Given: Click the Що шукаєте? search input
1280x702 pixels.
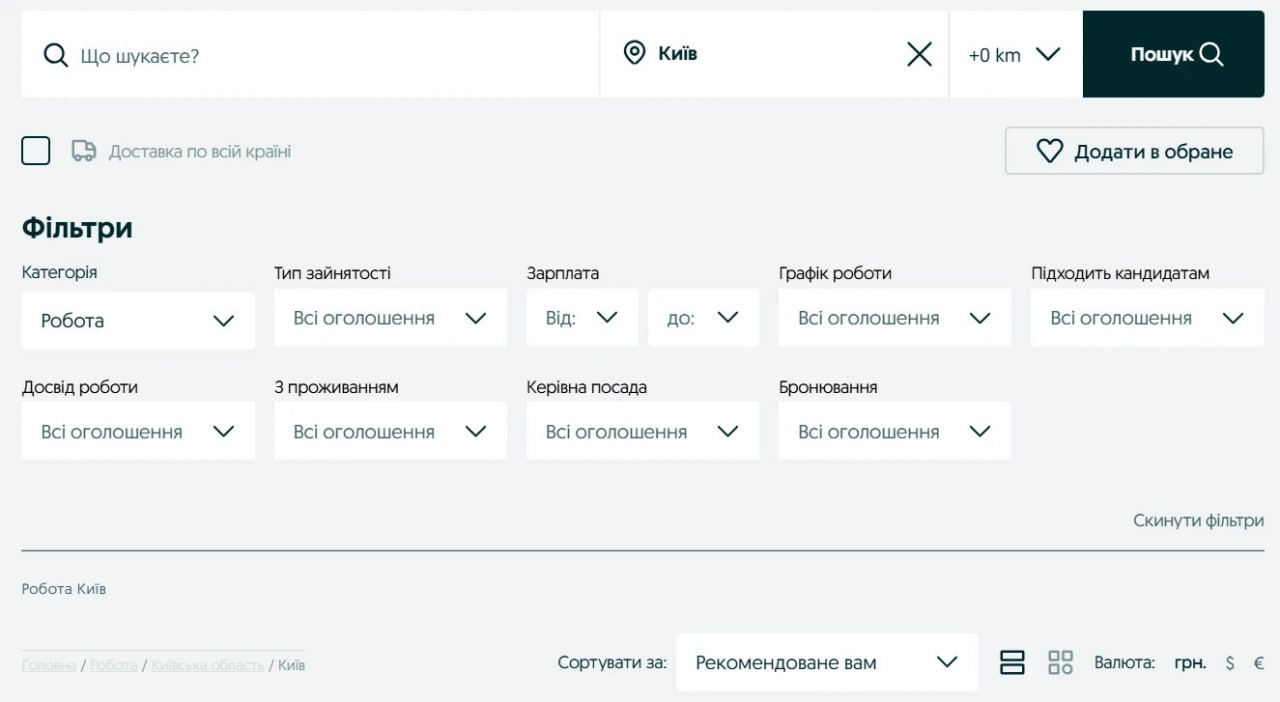Looking at the screenshot, I should 310,54.
